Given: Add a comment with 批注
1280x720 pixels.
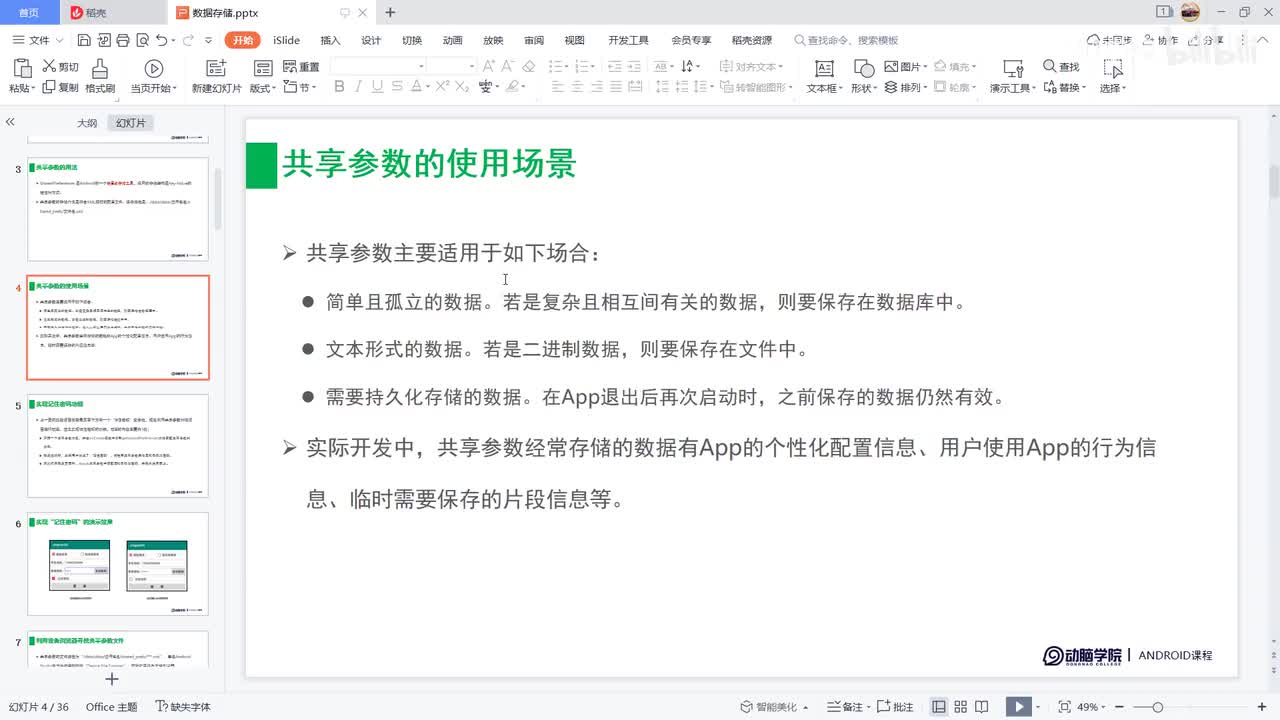Looking at the screenshot, I should pos(896,707).
